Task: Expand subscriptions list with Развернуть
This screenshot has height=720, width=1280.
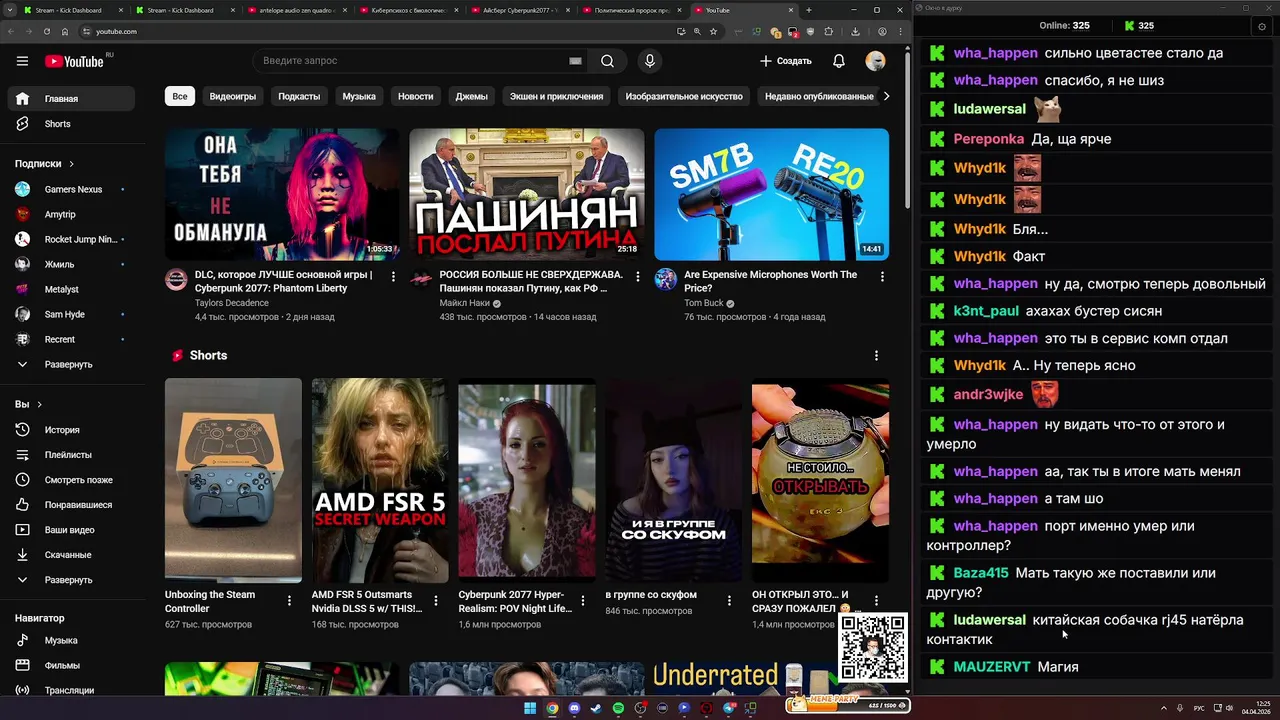Action: [71, 364]
